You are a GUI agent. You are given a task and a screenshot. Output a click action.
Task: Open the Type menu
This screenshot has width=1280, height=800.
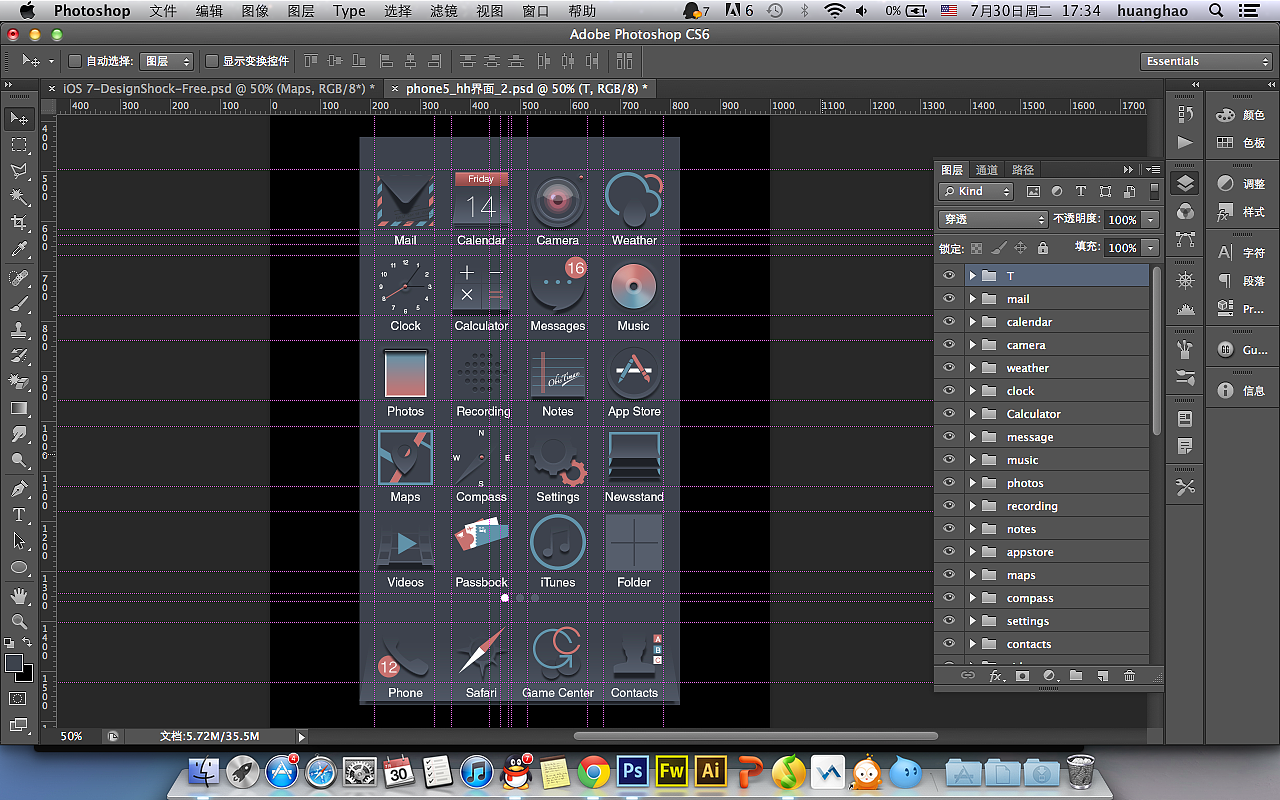349,11
